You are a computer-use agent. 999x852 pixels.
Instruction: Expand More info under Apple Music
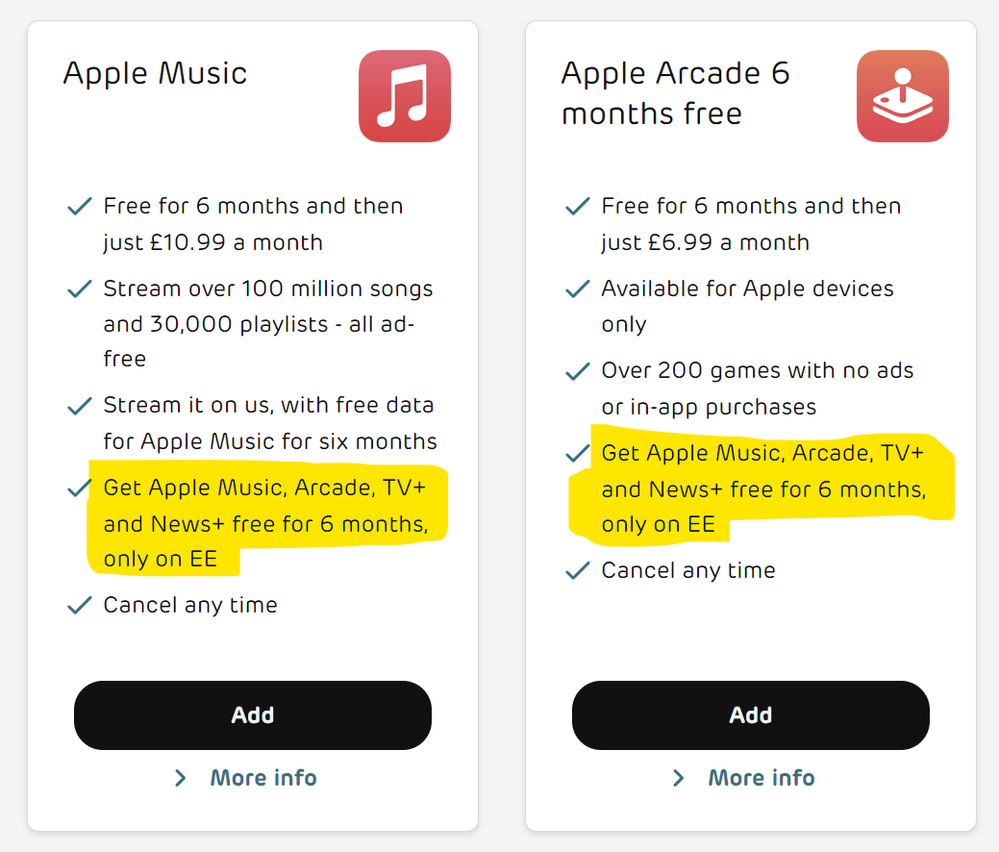pos(263,777)
